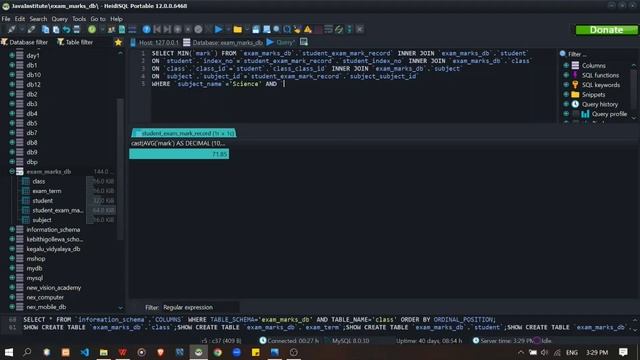This screenshot has height=360, width=640.
Task: Click the Wrap long lines toolbar icon
Action: (x=328, y=29)
